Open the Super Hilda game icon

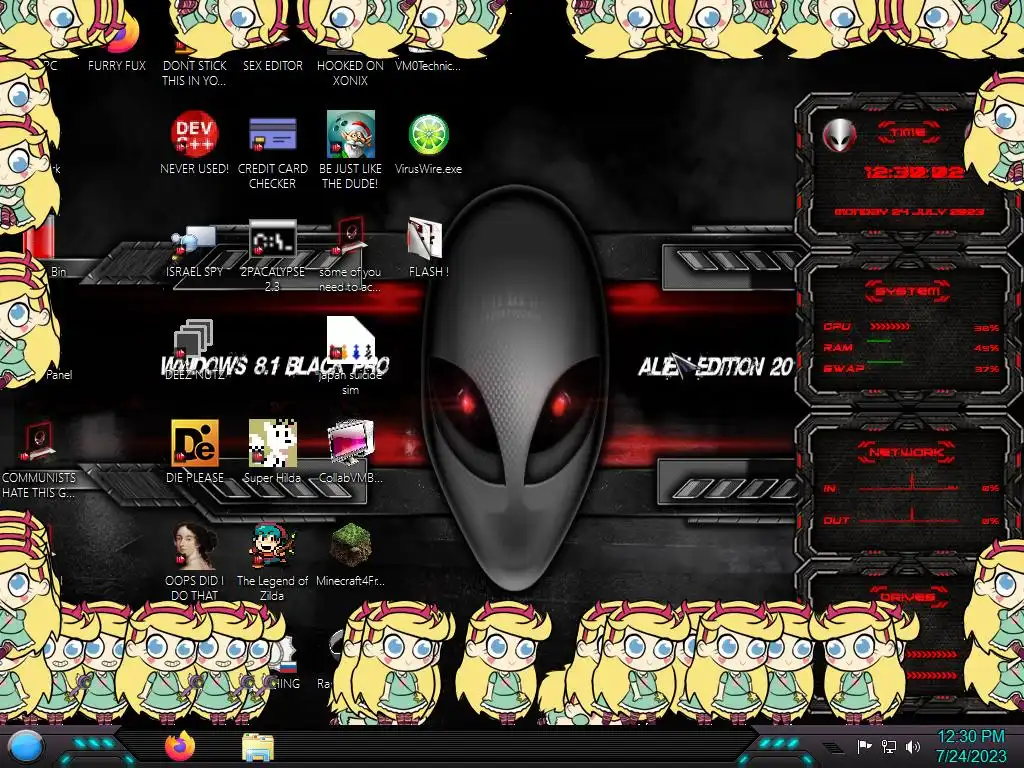click(x=272, y=443)
